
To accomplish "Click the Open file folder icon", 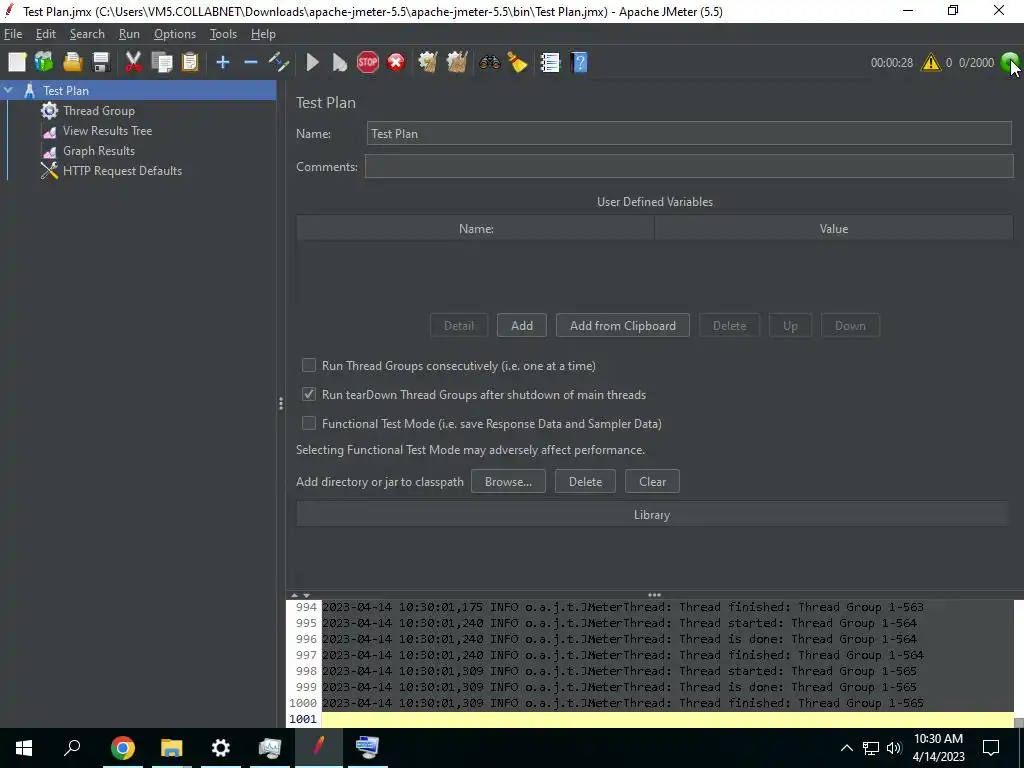I will tap(72, 63).
